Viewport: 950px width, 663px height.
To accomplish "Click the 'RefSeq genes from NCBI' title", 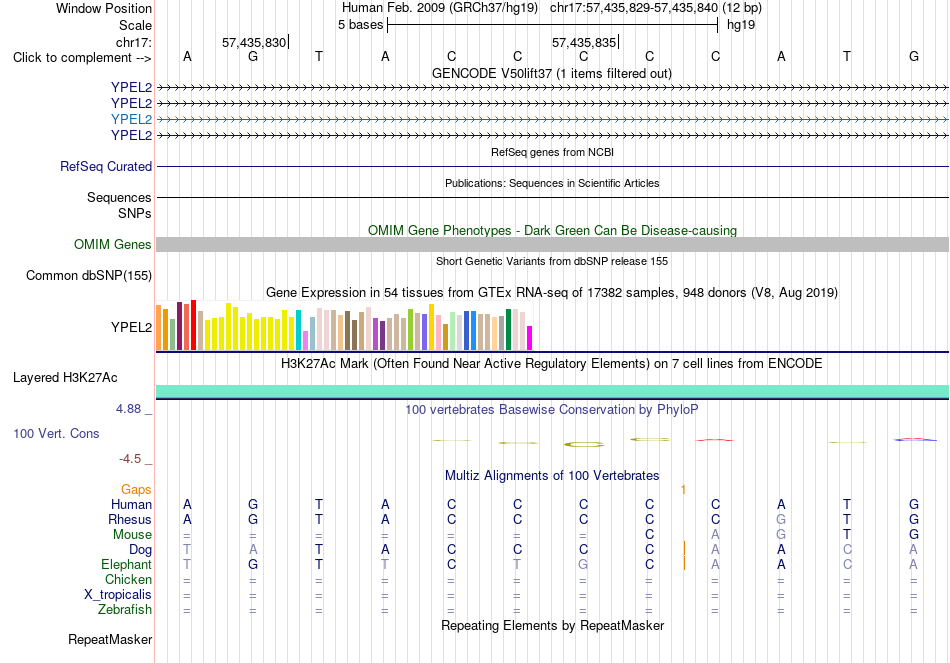I will tap(553, 152).
